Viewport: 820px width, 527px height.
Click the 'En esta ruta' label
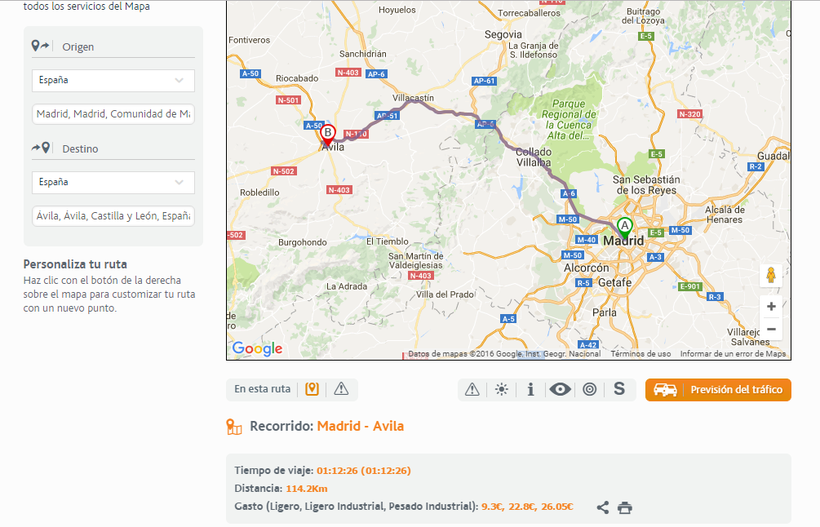(262, 389)
